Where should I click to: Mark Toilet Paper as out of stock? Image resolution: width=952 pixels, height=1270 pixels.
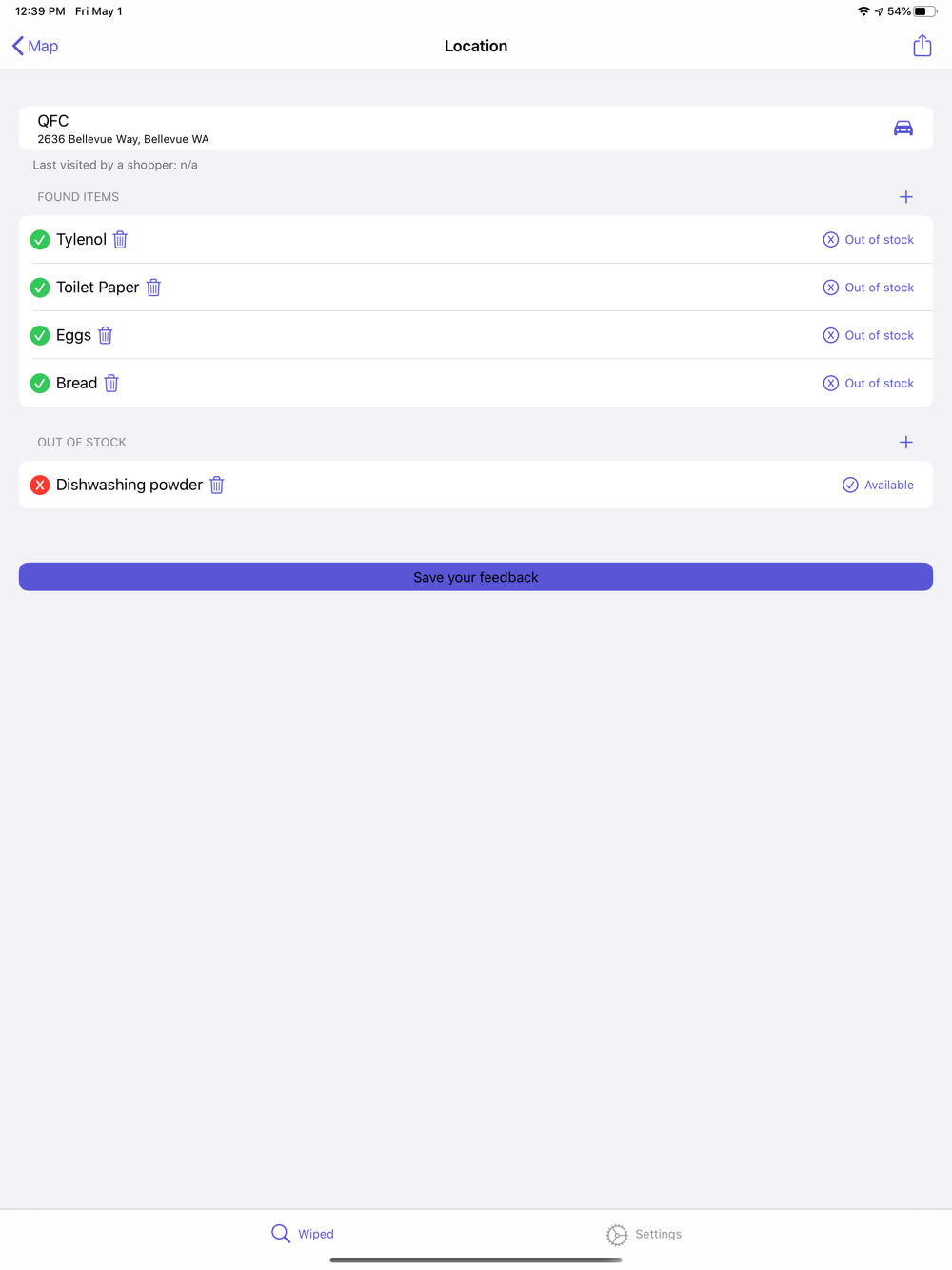[x=868, y=288]
